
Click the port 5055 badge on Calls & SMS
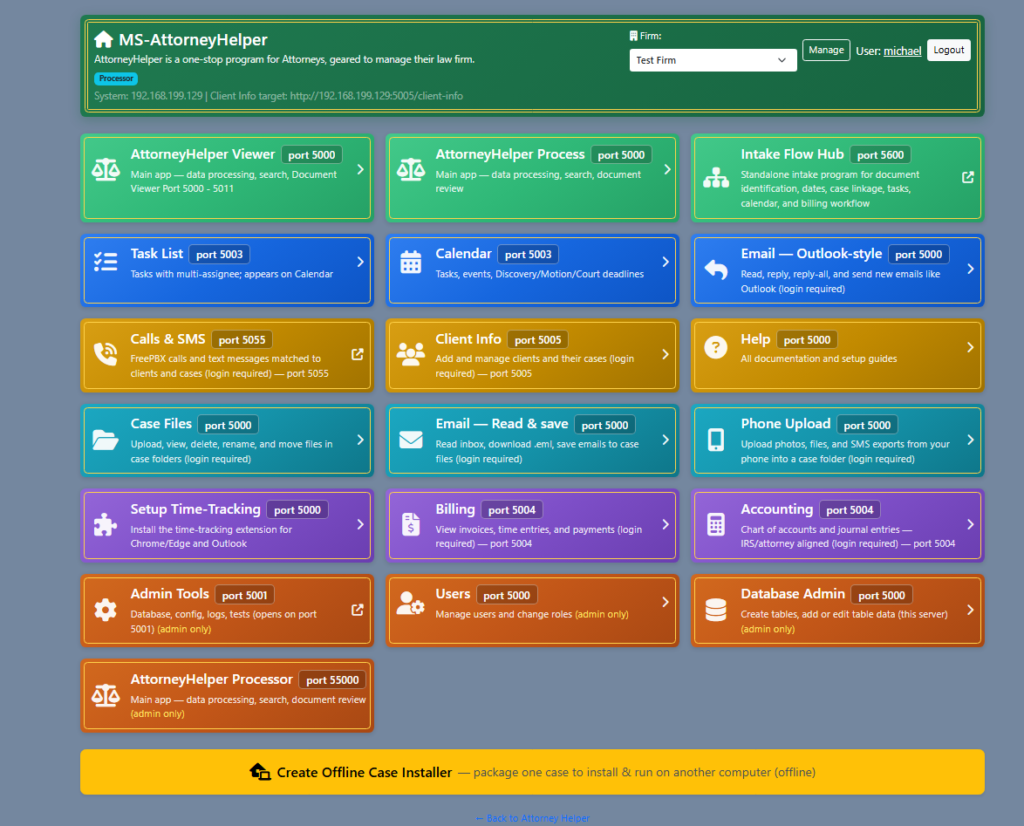click(242, 340)
